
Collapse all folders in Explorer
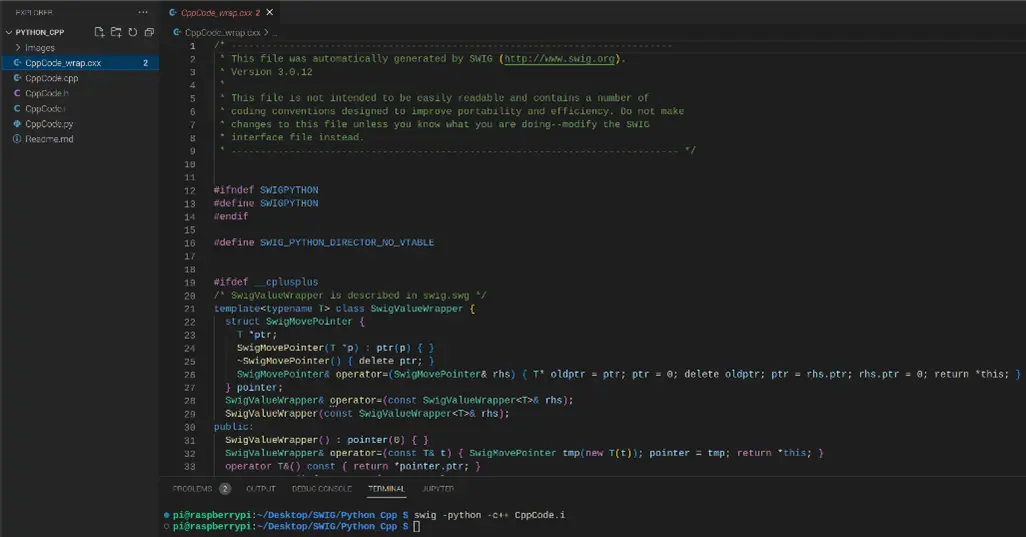pos(149,32)
